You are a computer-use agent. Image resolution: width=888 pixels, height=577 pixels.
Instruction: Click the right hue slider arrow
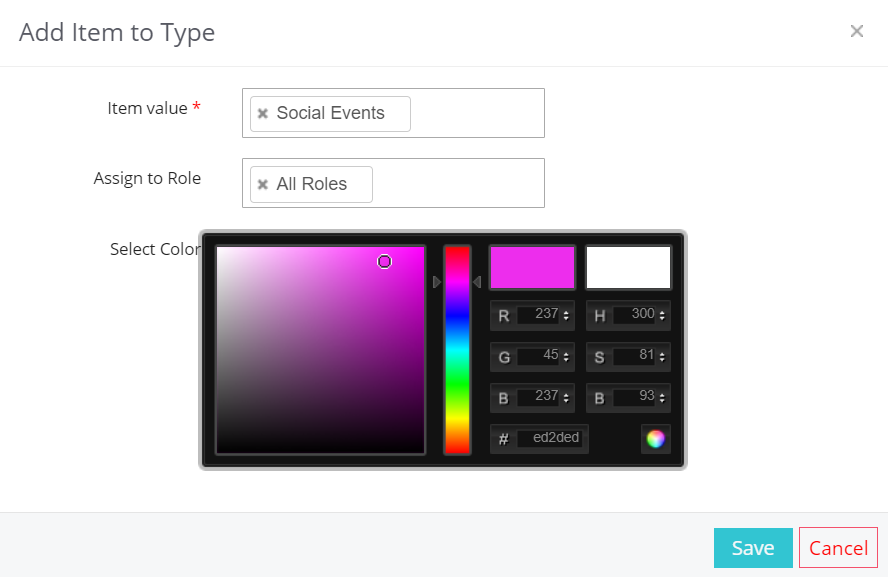(477, 282)
